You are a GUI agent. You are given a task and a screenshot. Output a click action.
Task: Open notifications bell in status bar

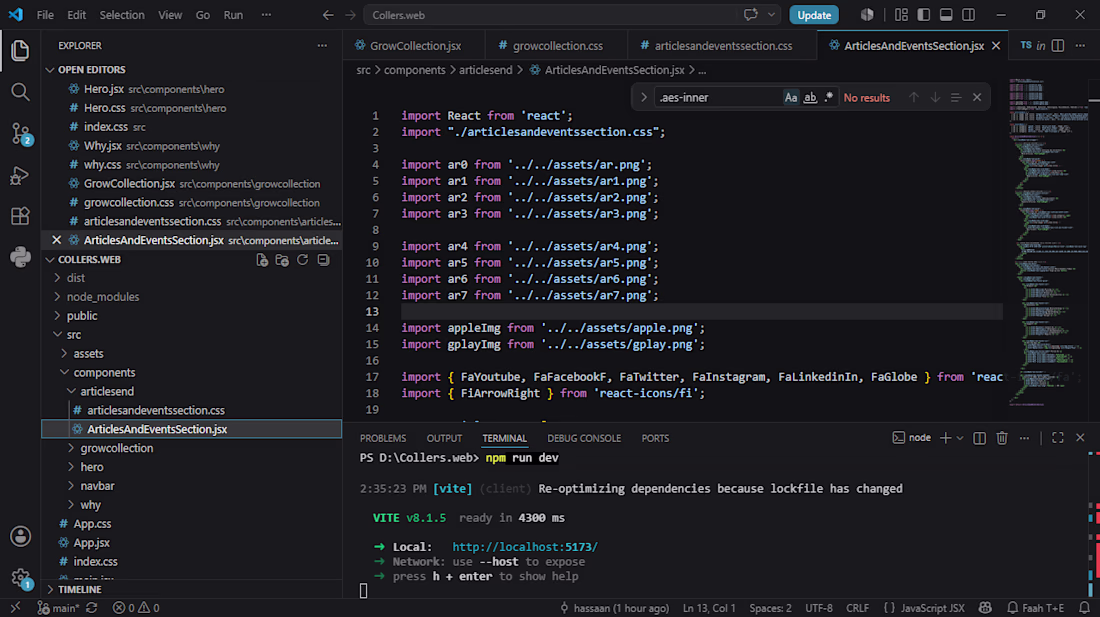(1085, 608)
